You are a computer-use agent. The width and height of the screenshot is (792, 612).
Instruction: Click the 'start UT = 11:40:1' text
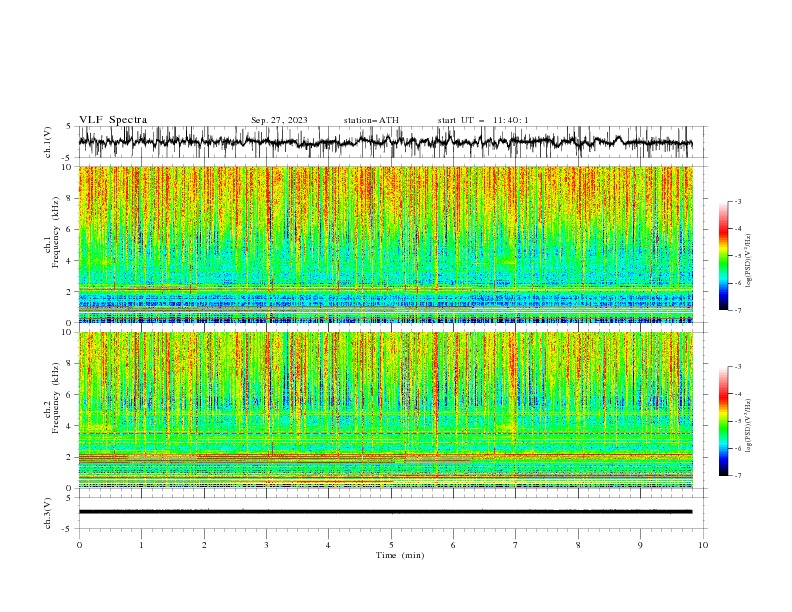click(483, 120)
